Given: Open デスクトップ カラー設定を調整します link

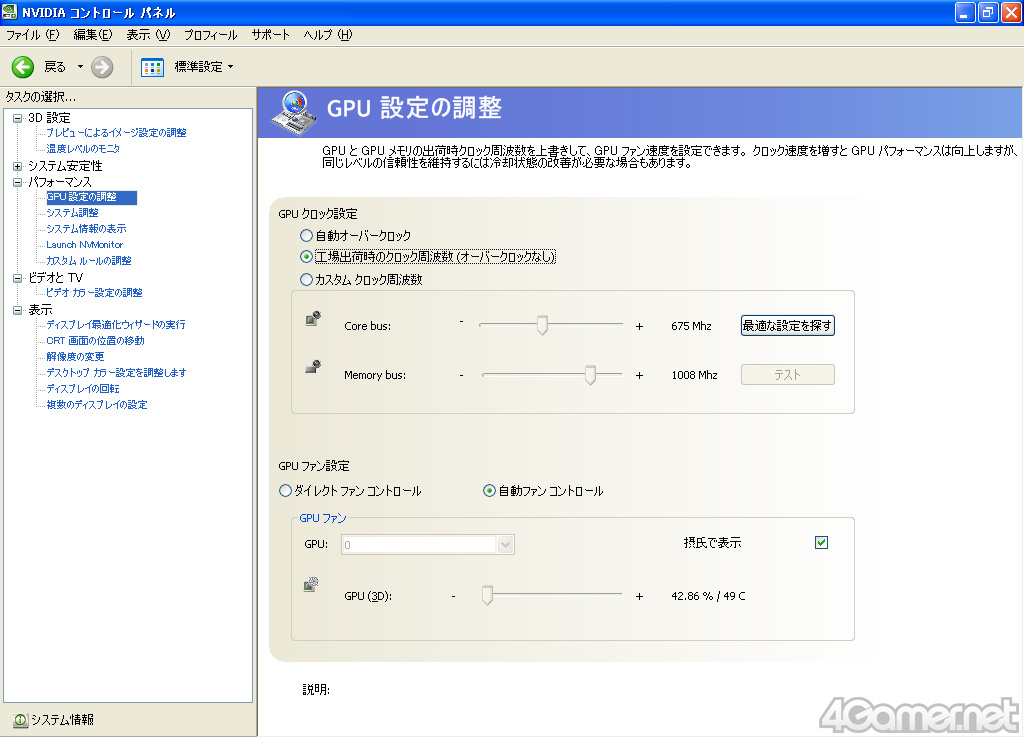Looking at the screenshot, I should 116,373.
